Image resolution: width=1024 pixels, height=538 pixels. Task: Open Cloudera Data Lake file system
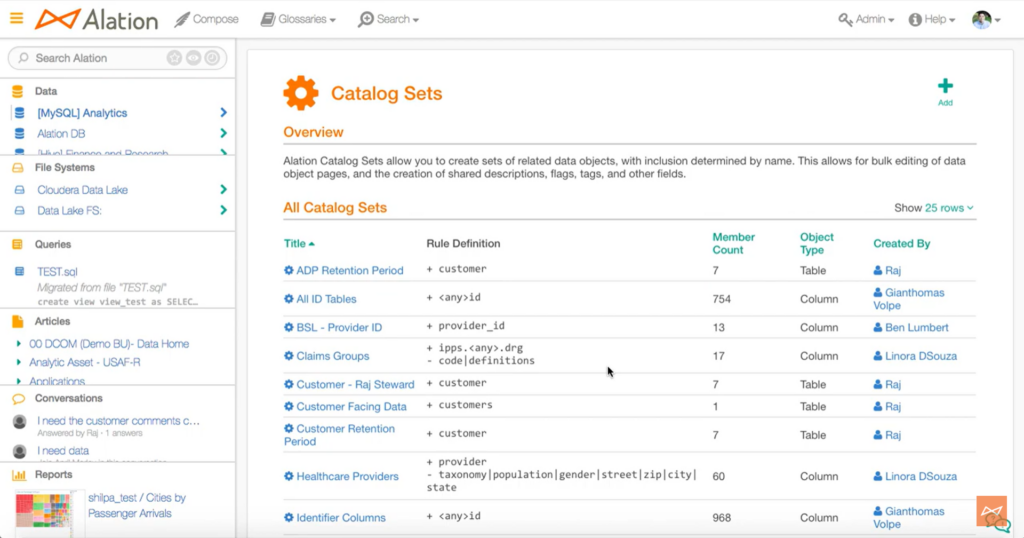point(82,190)
